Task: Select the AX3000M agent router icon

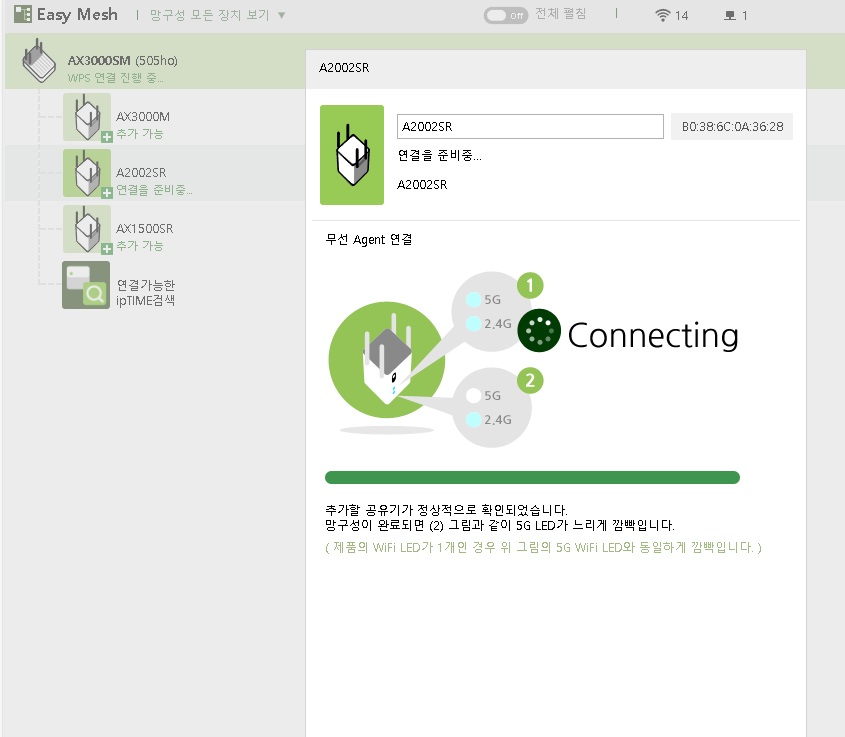Action: [87, 117]
